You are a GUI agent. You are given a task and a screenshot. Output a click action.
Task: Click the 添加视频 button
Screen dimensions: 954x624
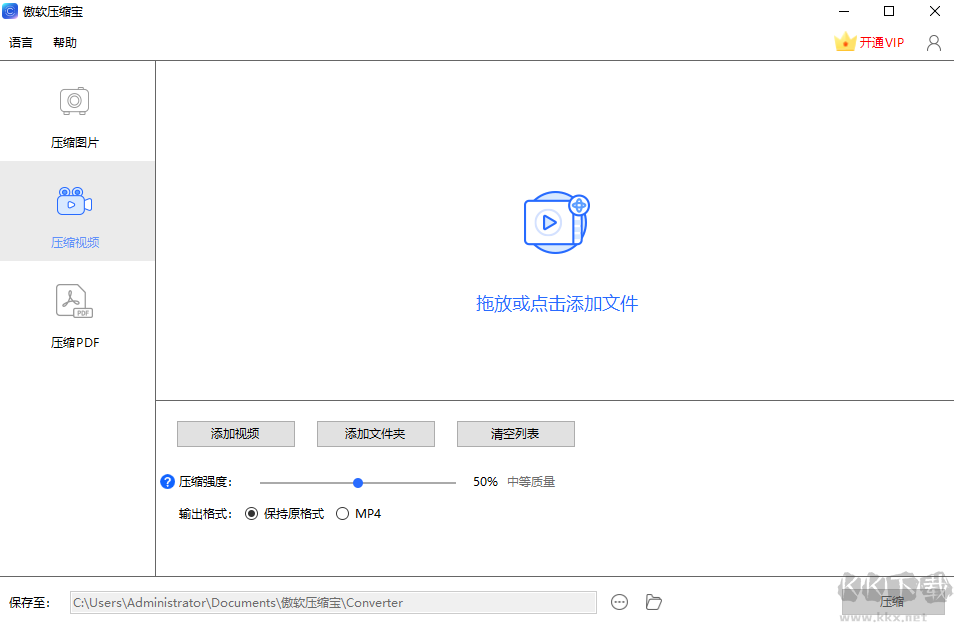point(235,433)
